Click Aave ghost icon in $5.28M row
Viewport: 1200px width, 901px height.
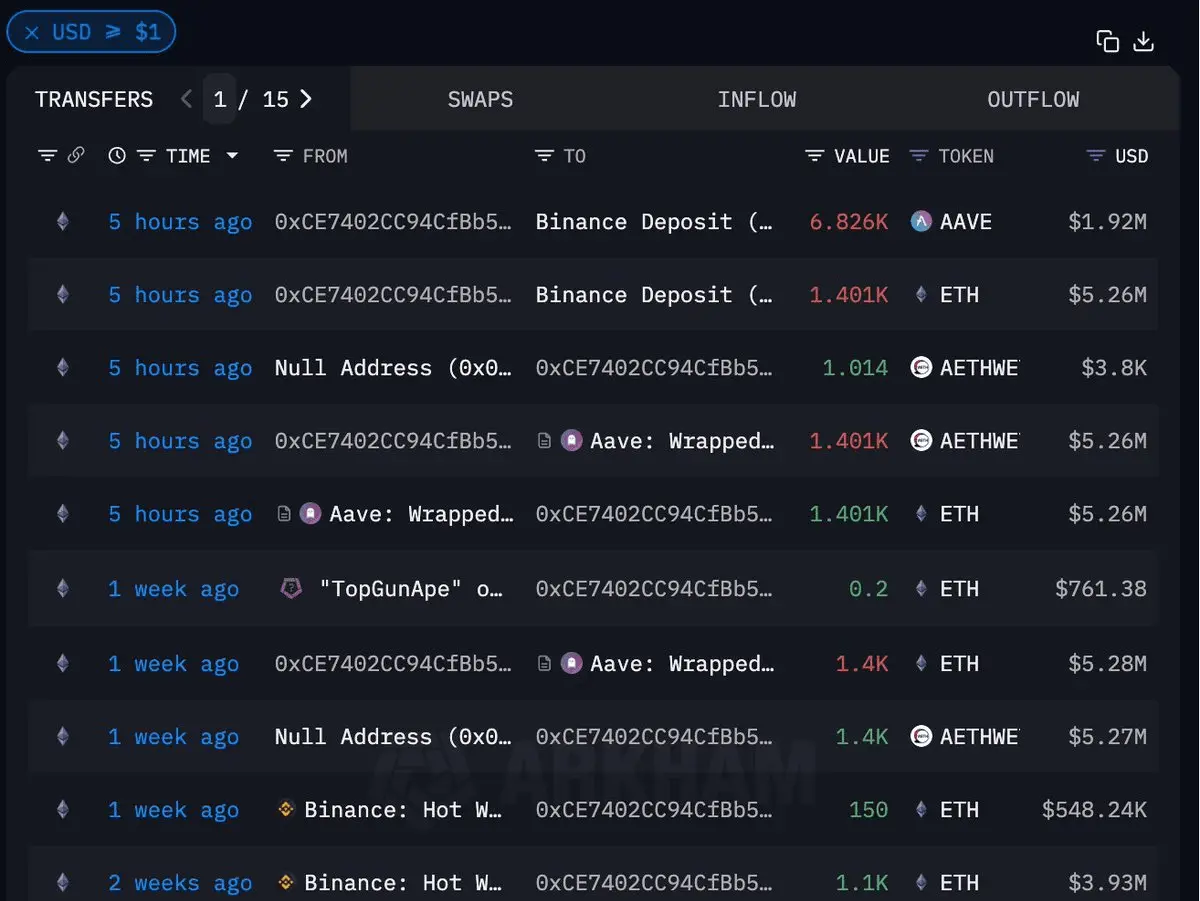coord(571,664)
